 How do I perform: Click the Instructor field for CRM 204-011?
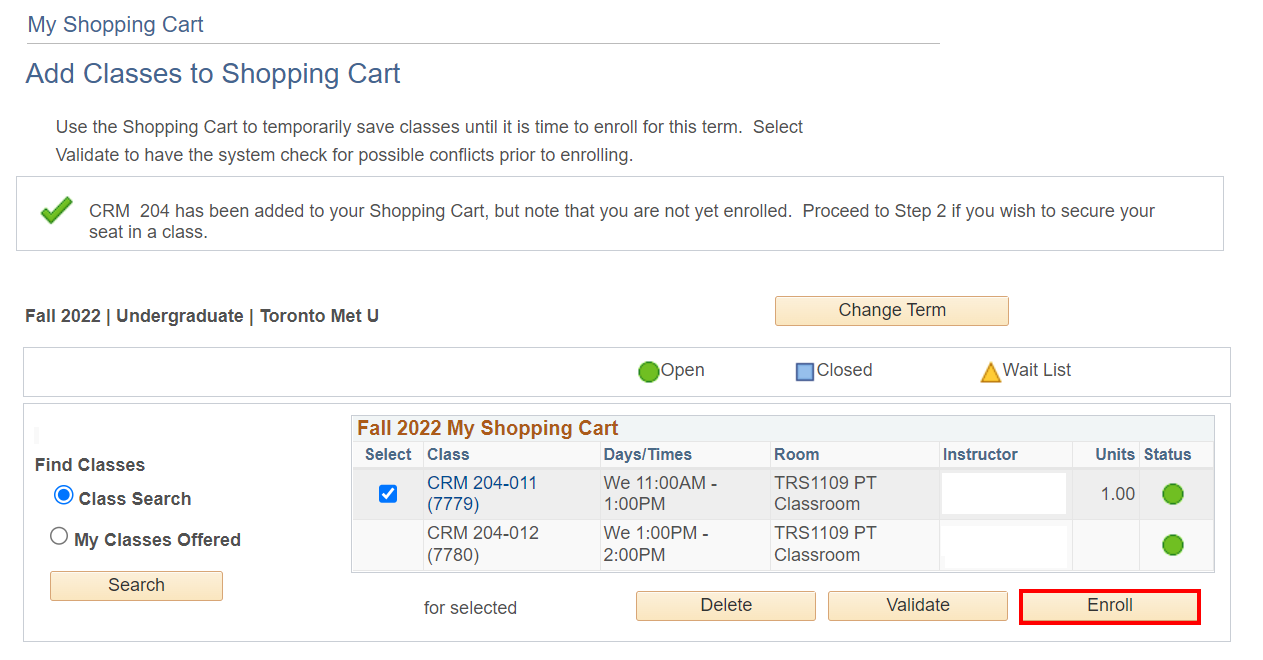1004,494
